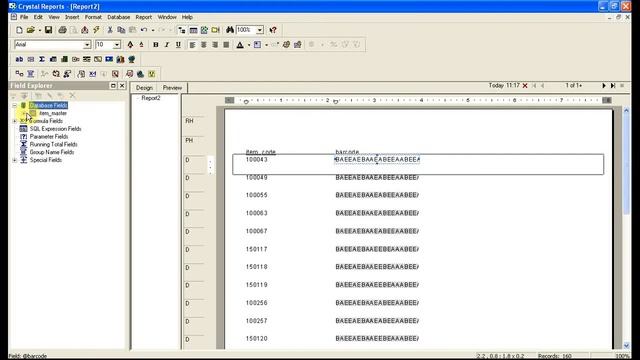Open the Database menu
The height and width of the screenshot is (360, 640).
tap(118, 17)
